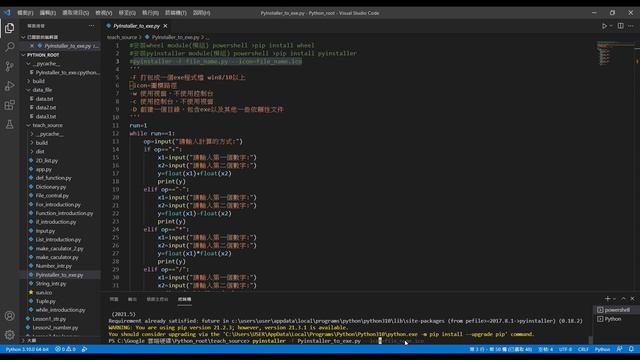Image resolution: width=640 pixels, height=360 pixels.
Task: Change the CRLF line ending setting
Action: tap(583, 349)
